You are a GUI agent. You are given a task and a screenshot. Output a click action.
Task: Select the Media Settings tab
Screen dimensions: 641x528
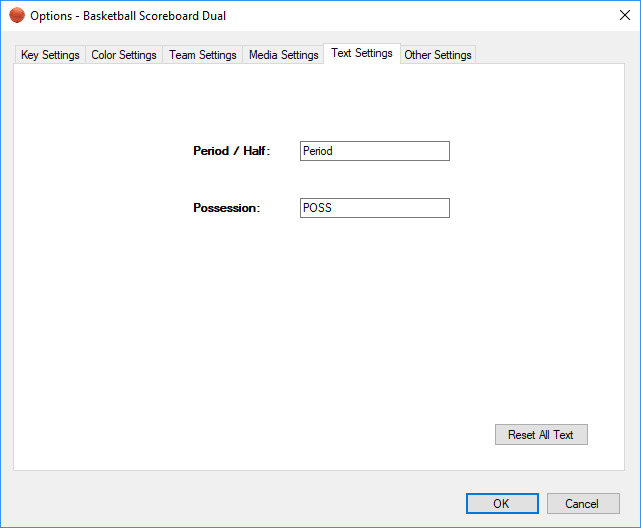(x=283, y=55)
